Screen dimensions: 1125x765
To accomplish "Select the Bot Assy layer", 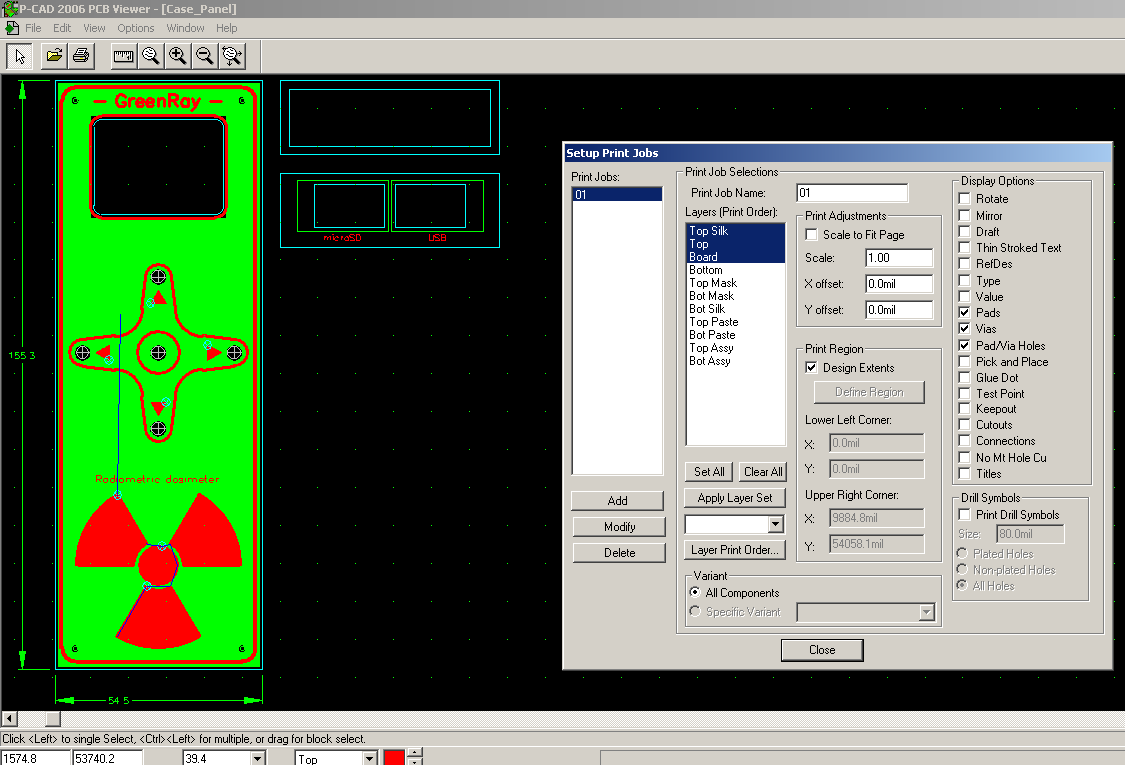I will pyautogui.click(x=735, y=360).
